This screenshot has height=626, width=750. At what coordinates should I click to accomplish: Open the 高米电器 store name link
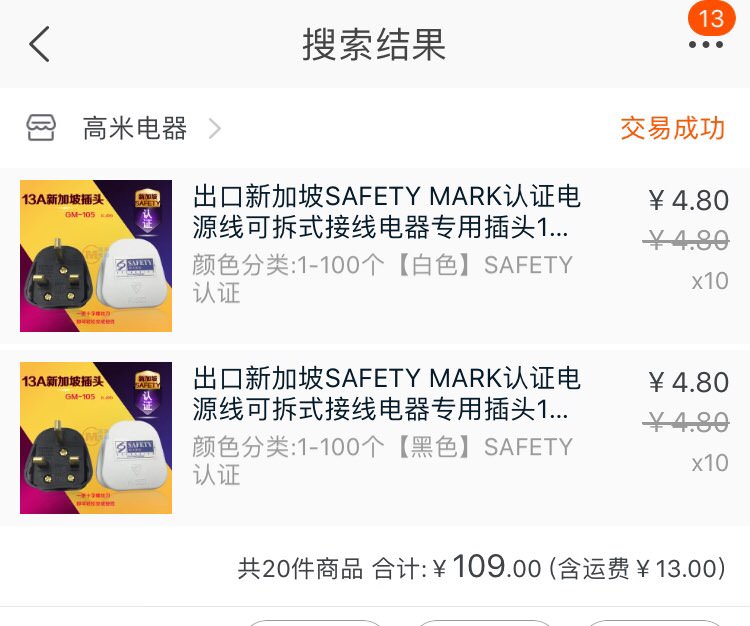coord(135,128)
